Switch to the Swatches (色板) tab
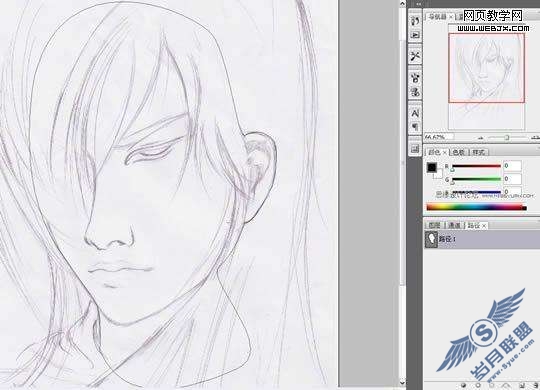The width and height of the screenshot is (540, 390). coord(458,152)
